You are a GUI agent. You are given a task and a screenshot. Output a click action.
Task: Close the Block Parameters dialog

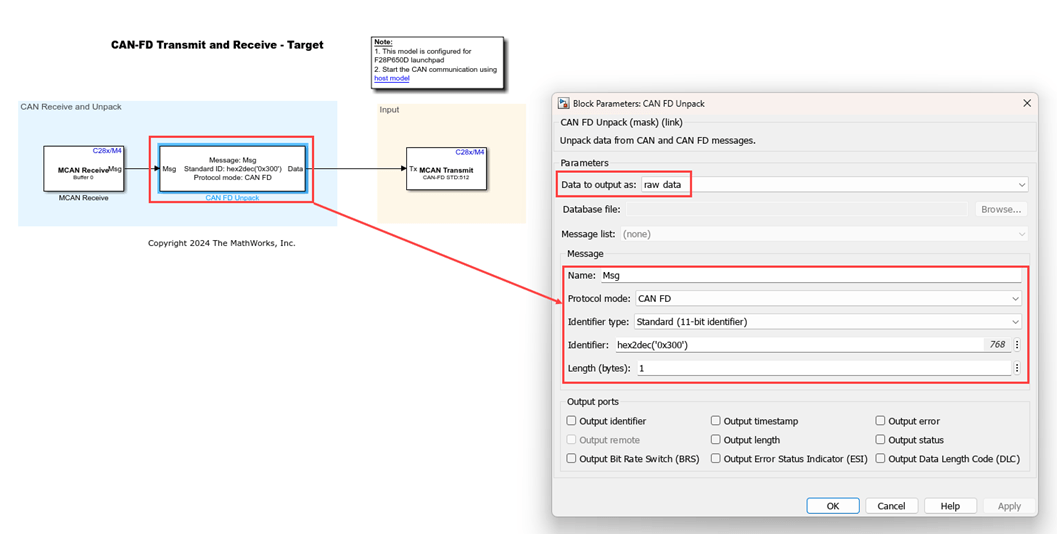pos(1026,103)
